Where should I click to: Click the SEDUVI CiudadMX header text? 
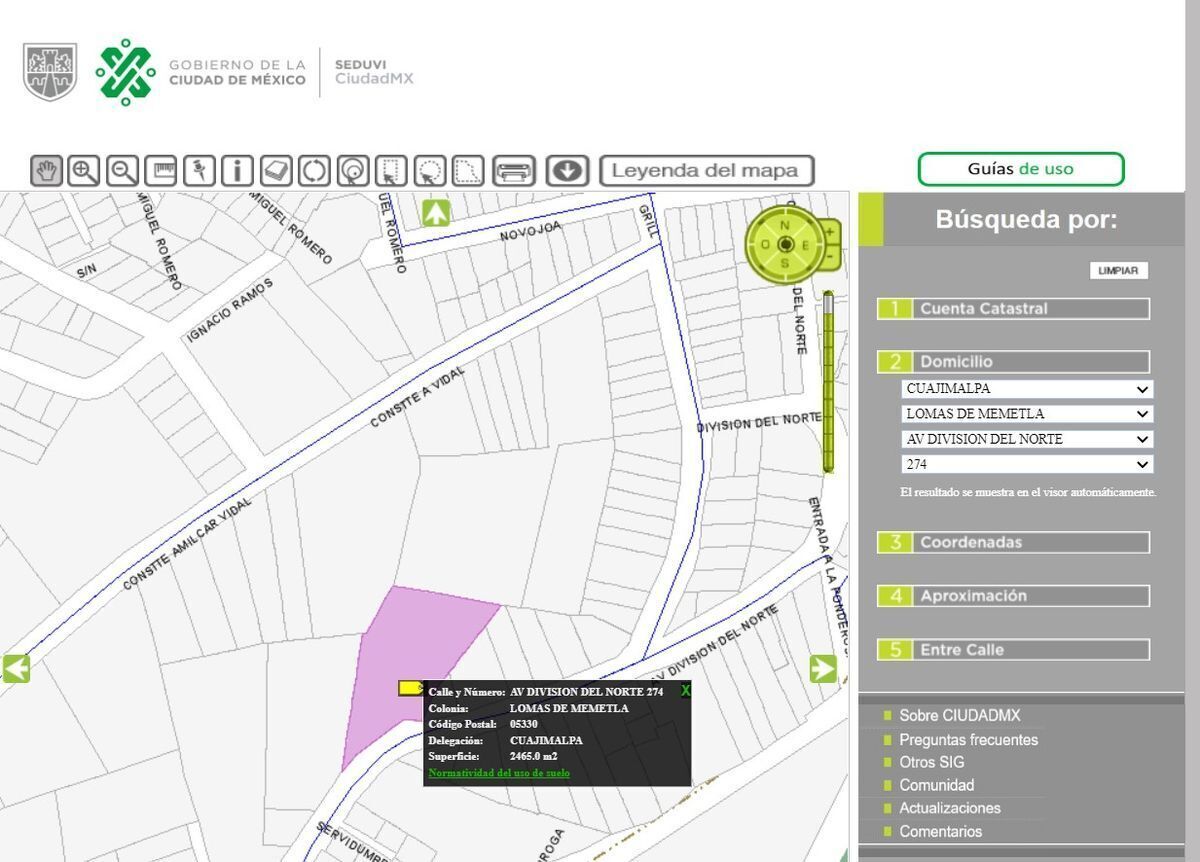tap(373, 72)
